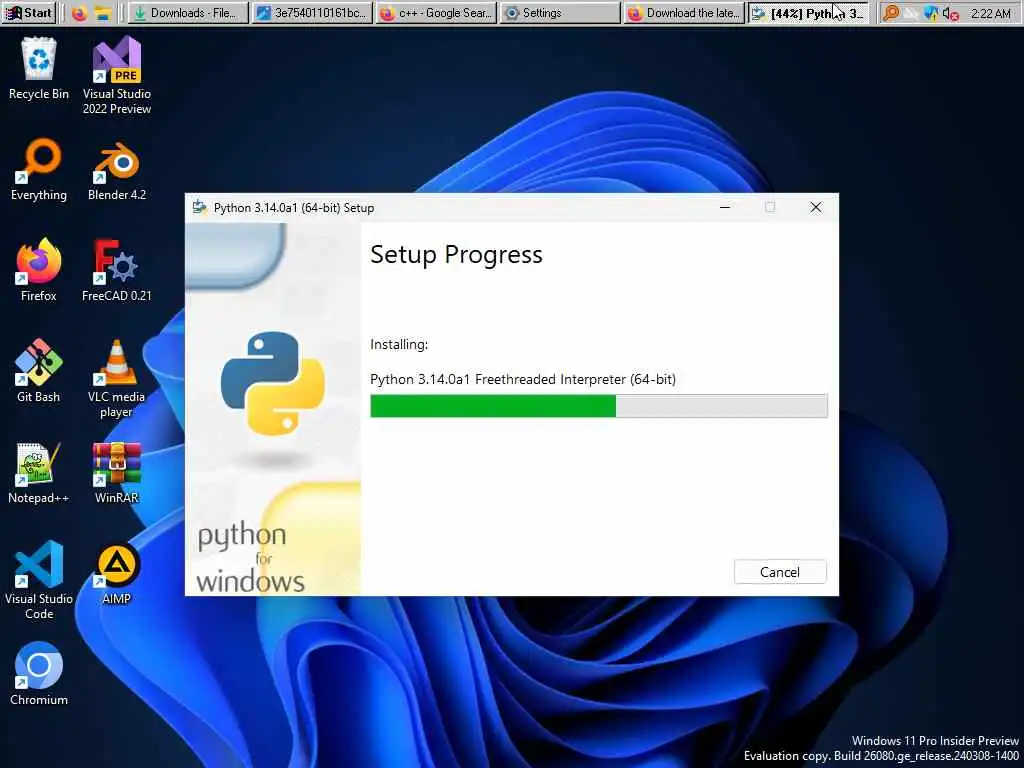The image size is (1024, 768).
Task: Cancel the Python installation
Action: [780, 572]
